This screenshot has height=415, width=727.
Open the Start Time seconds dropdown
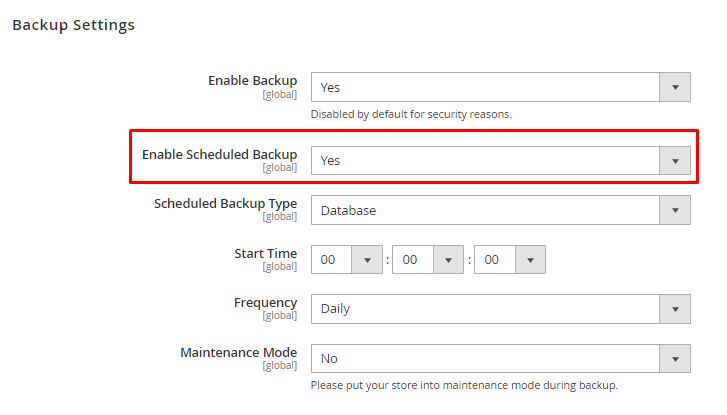pyautogui.click(x=530, y=259)
